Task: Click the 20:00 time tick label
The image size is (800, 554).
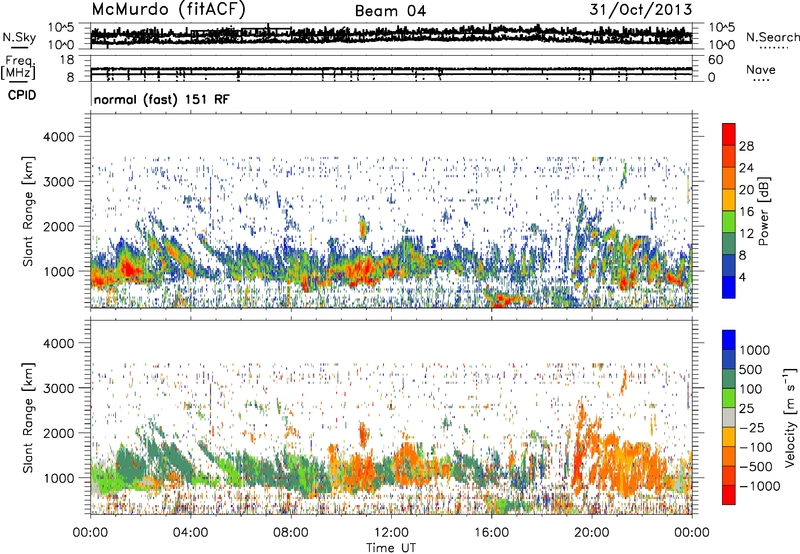Action: click(592, 533)
